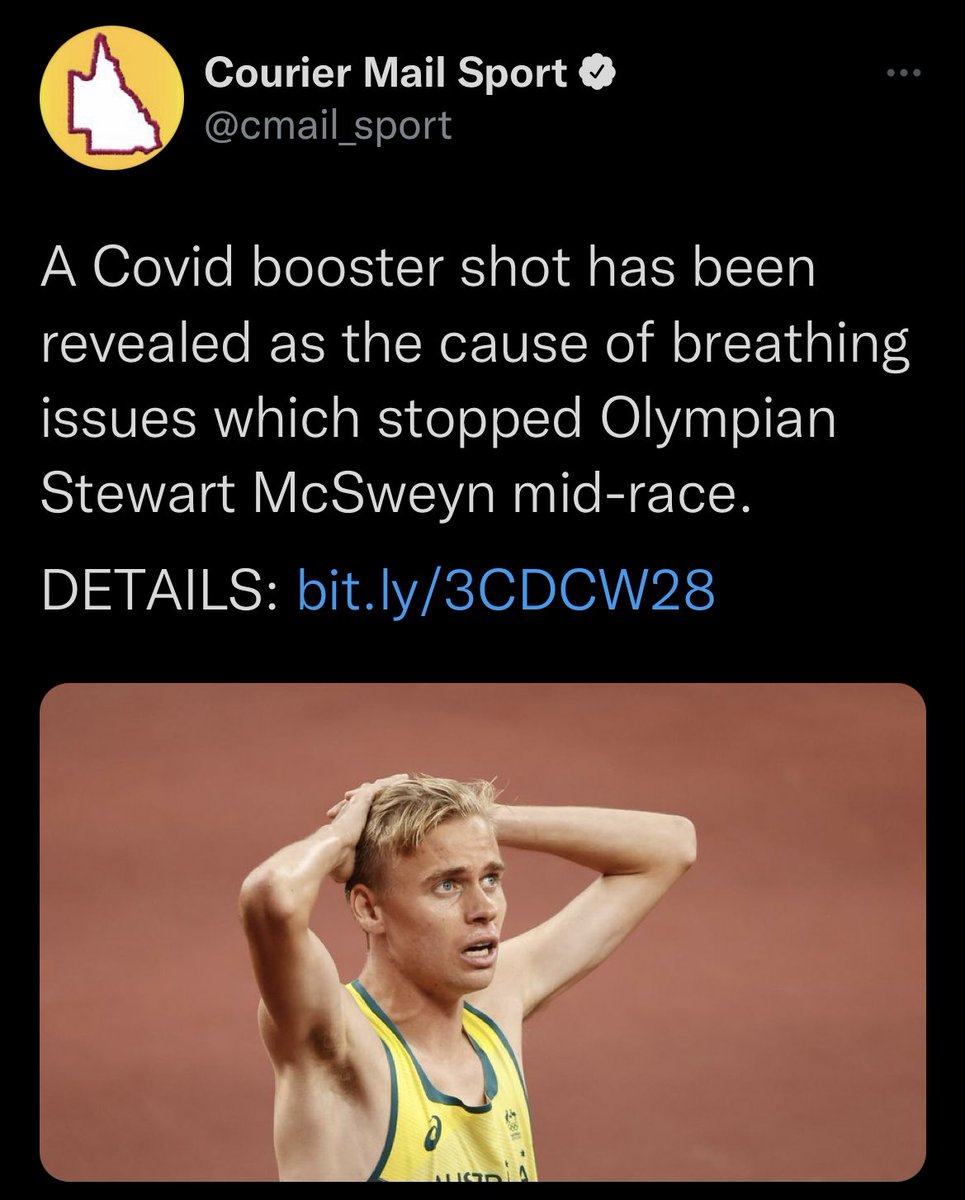Visit the @cmail_sport handle
The width and height of the screenshot is (965, 1200).
pos(328,125)
